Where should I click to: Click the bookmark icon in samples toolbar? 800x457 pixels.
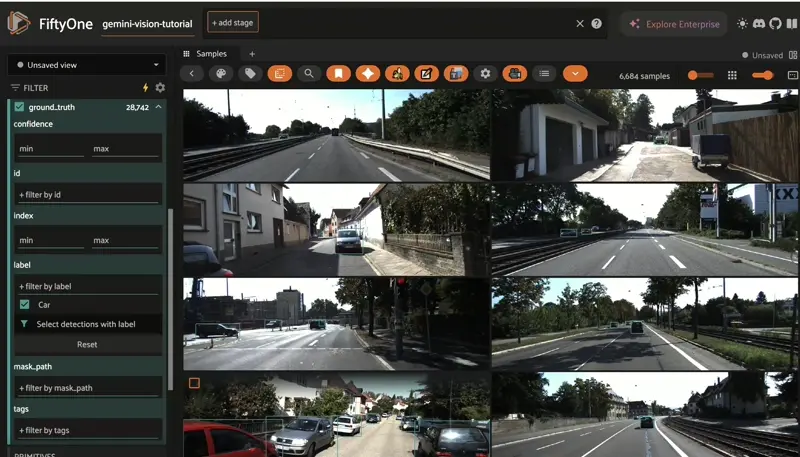click(x=338, y=74)
